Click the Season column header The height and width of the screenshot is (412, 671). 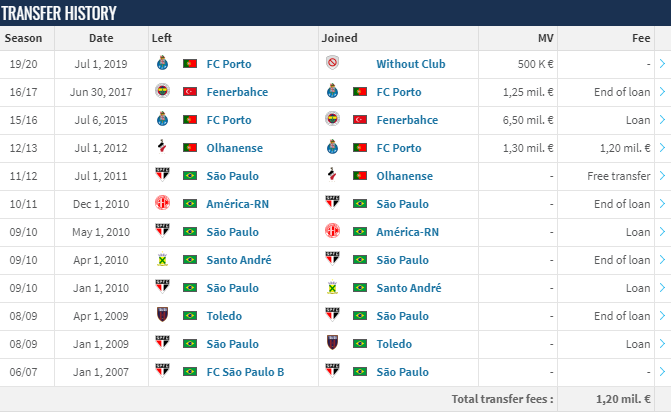tap(23, 38)
